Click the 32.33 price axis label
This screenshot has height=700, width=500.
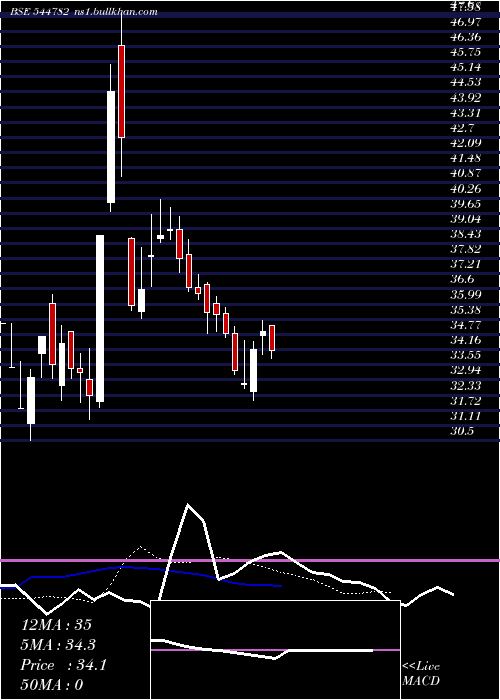[x=466, y=386]
